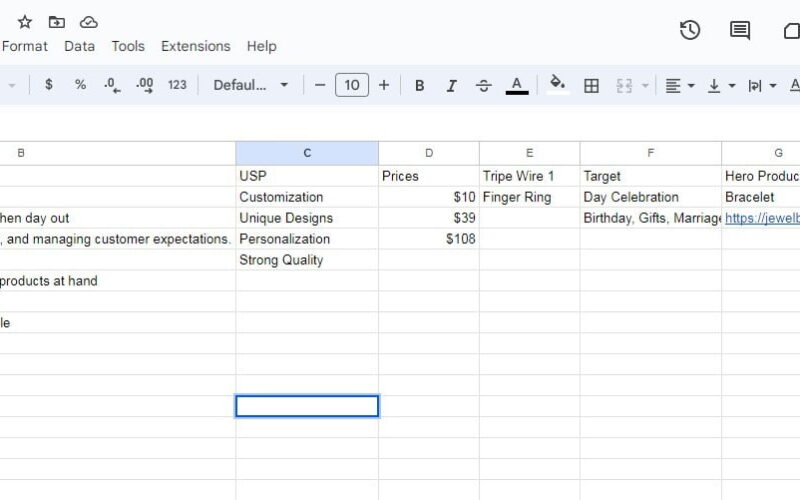
Task: Decrease font size with minus button
Action: [320, 85]
